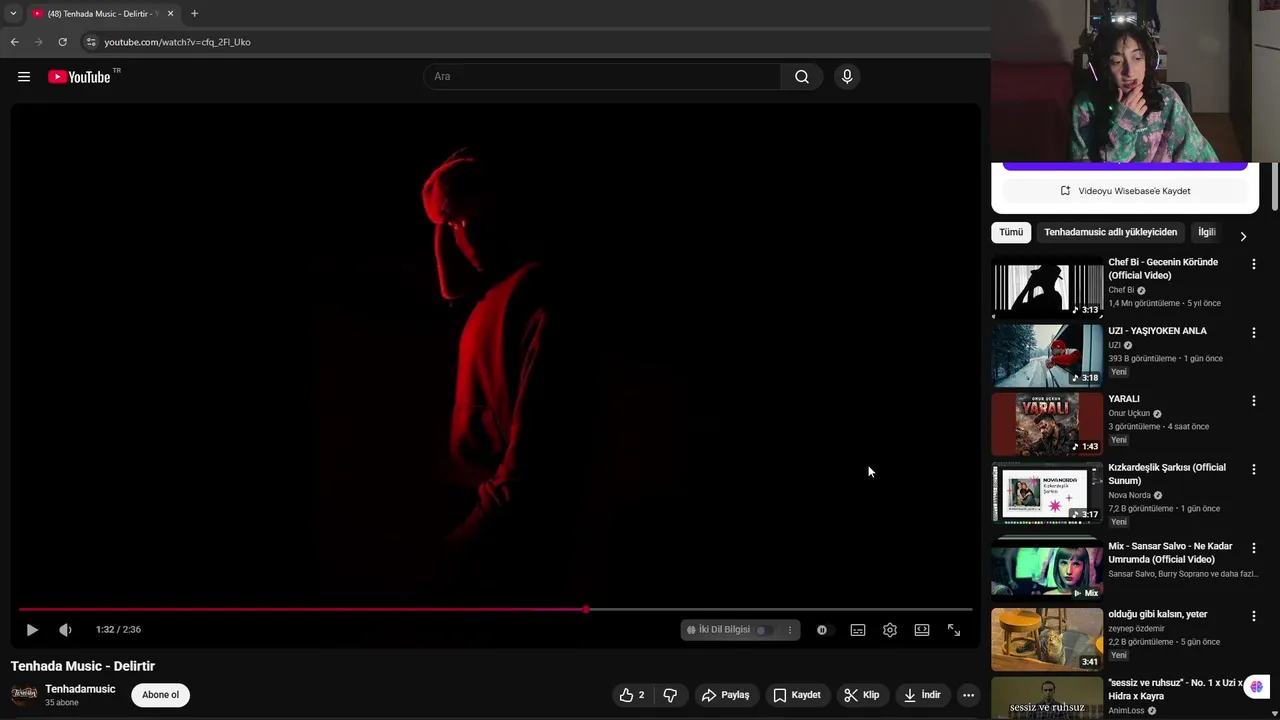The height and width of the screenshot is (720, 1280).
Task: Open the tab search dropdown arrow
Action: point(13,14)
